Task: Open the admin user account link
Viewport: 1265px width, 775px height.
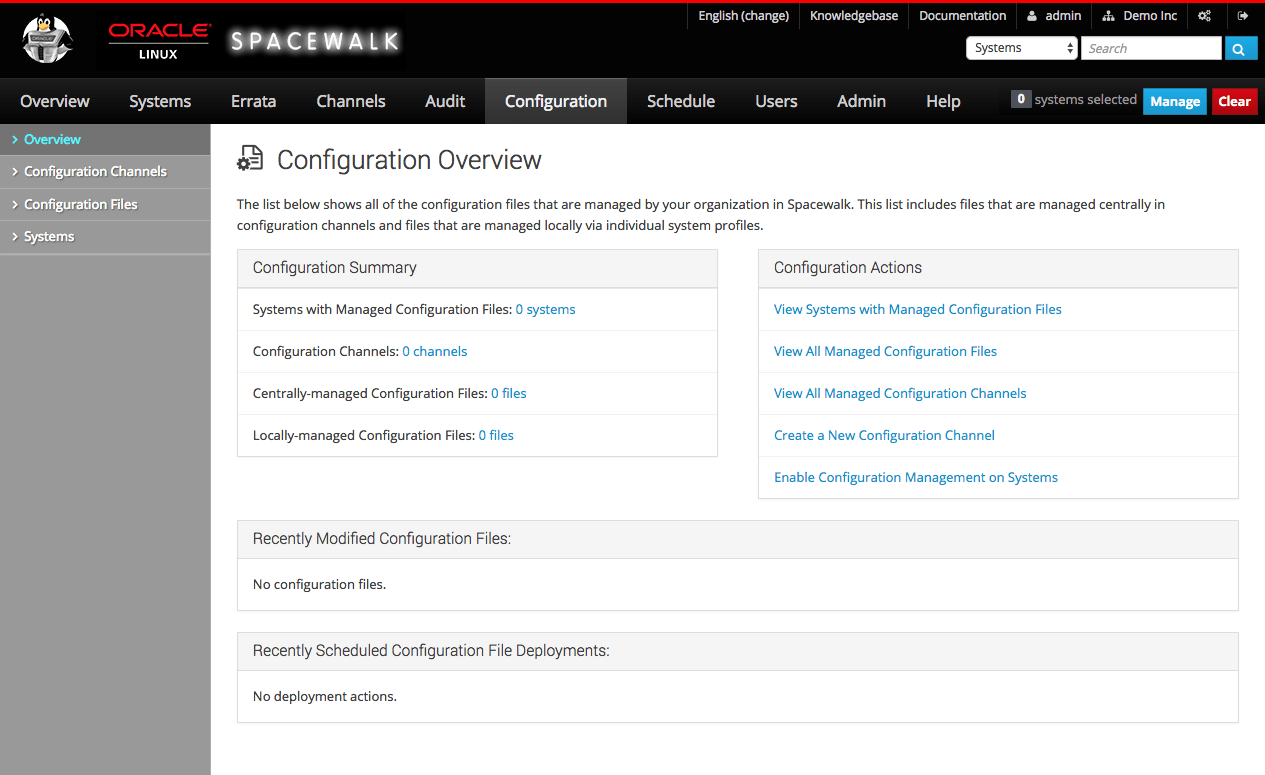Action: coord(1054,16)
